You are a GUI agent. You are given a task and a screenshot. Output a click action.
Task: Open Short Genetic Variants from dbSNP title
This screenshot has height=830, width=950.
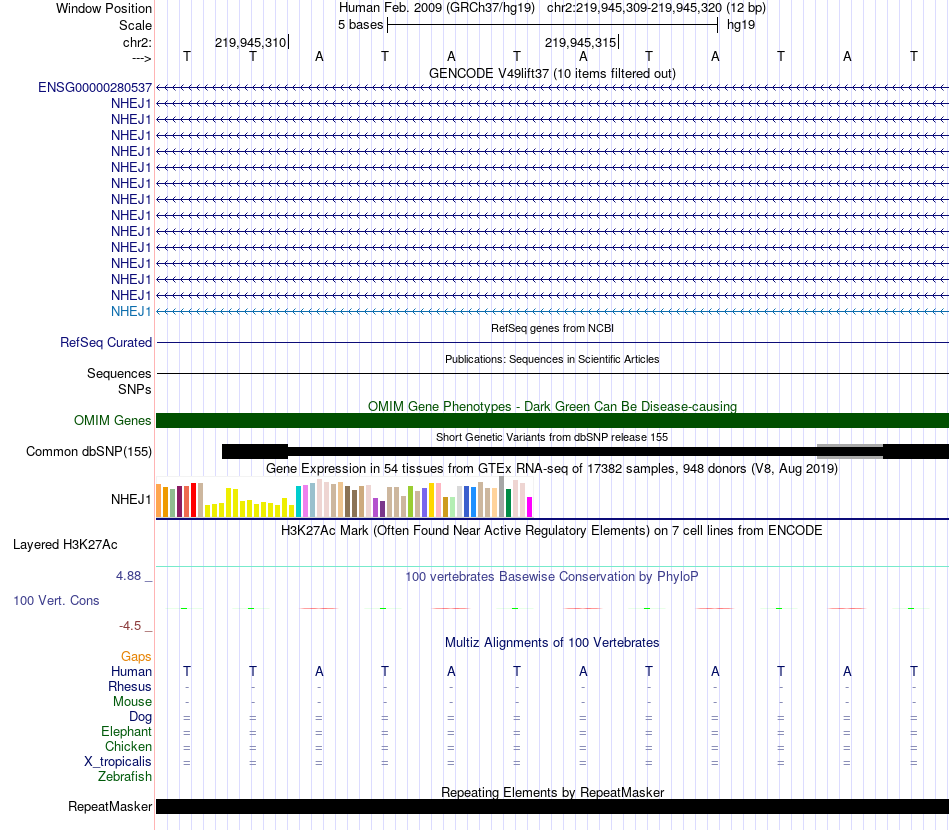(552, 437)
